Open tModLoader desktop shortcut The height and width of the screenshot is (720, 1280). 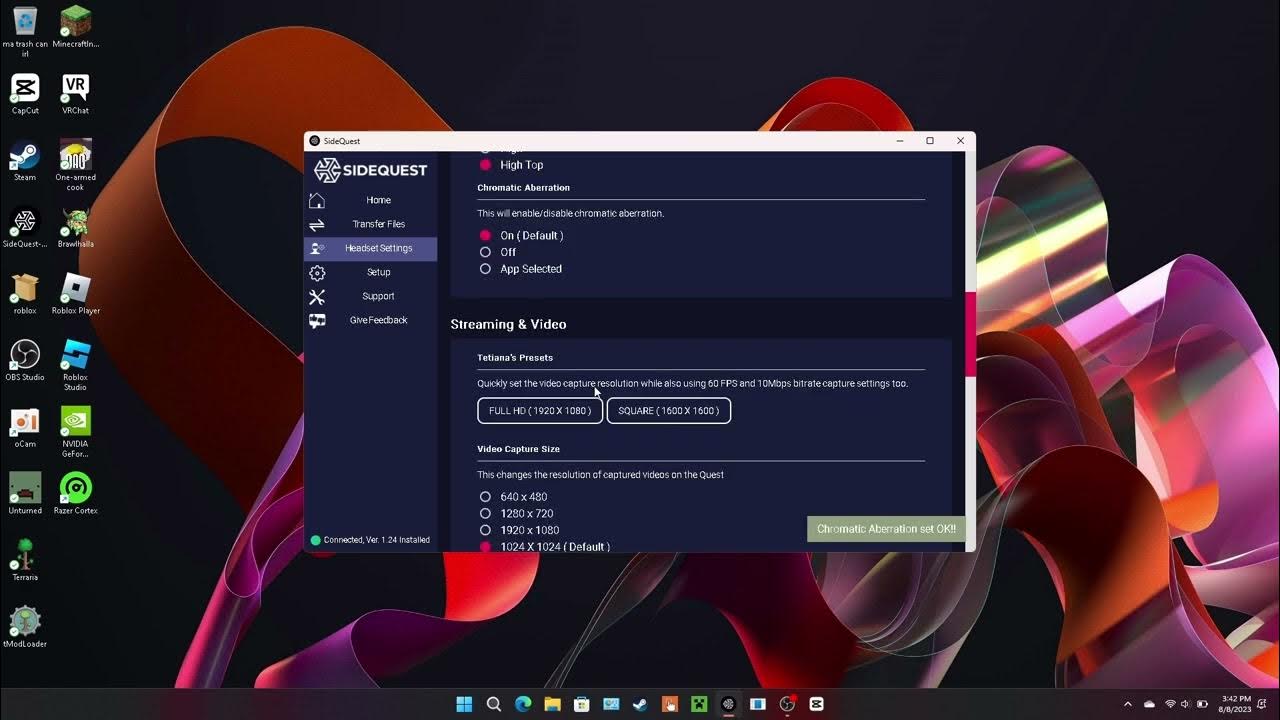(x=25, y=628)
